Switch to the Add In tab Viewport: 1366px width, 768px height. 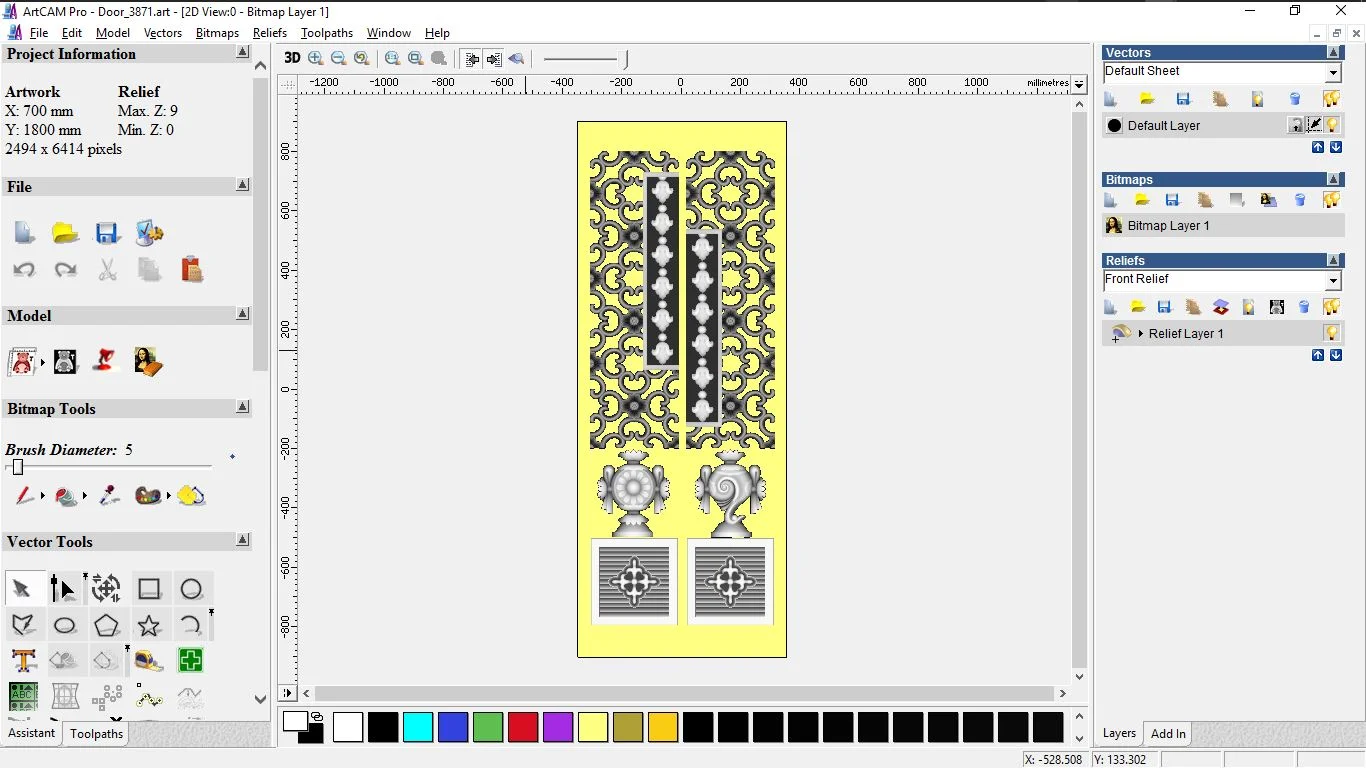tap(1168, 734)
